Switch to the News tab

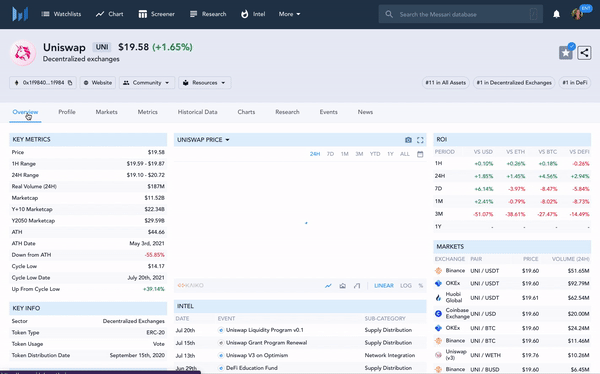point(365,112)
